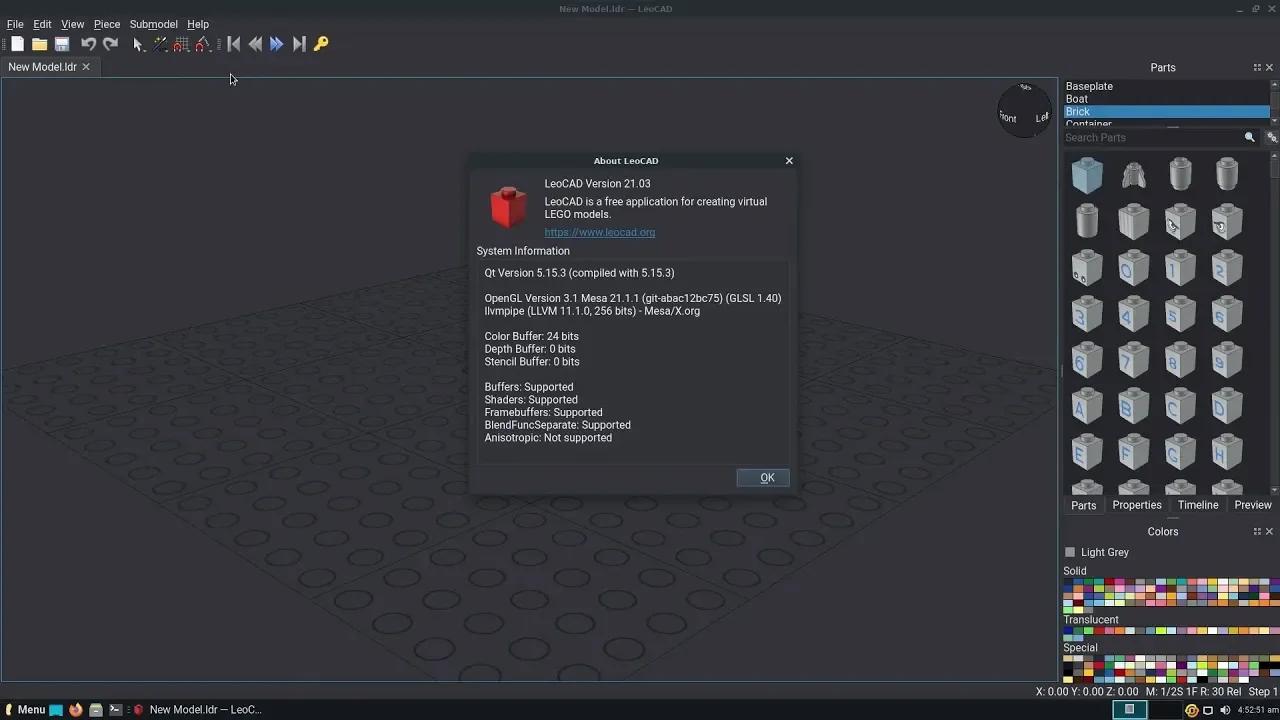Click the Save model icon
This screenshot has width=1280, height=720.
pyautogui.click(x=61, y=43)
